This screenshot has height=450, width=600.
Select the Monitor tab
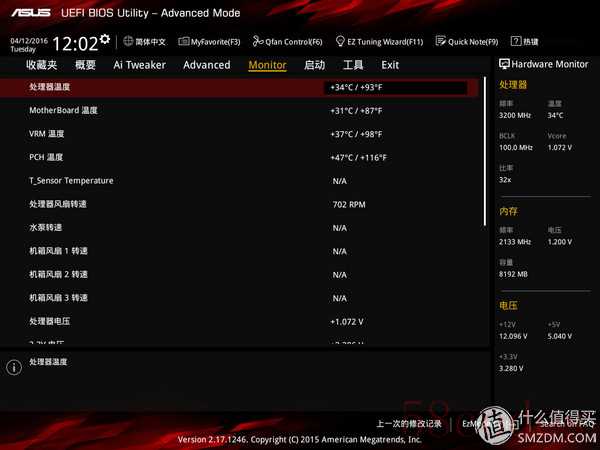pos(267,65)
